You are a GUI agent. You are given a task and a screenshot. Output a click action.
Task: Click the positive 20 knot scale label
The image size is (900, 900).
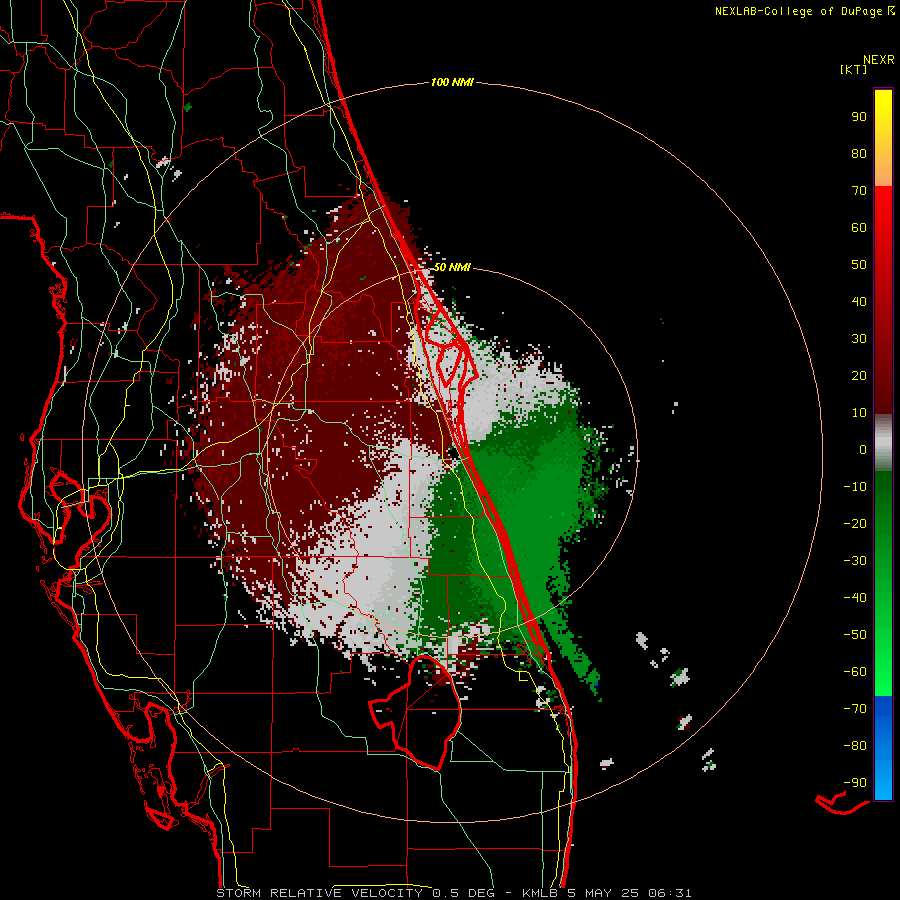click(x=859, y=376)
